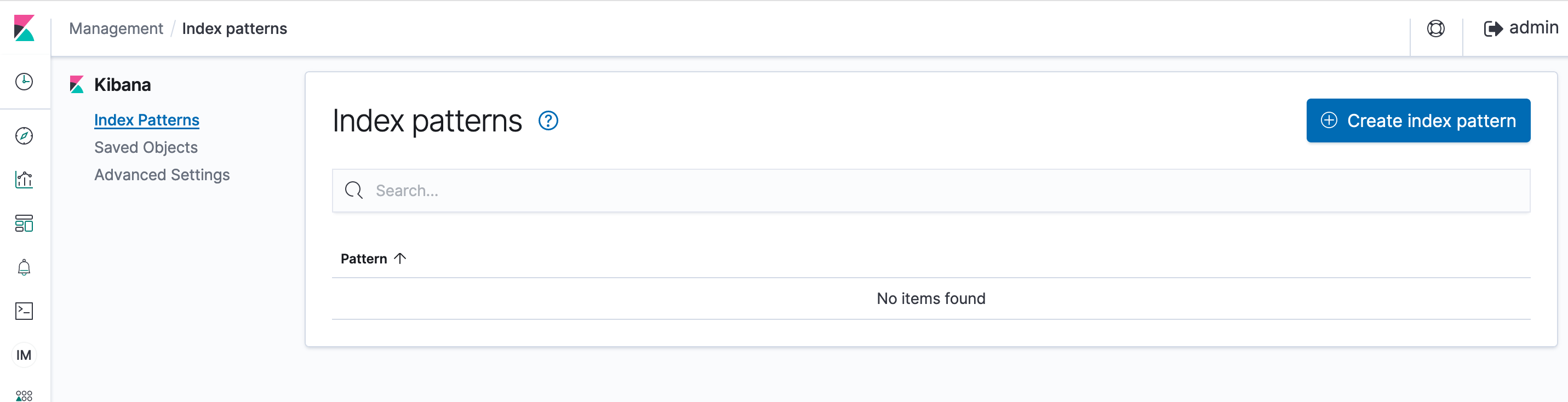The width and height of the screenshot is (1568, 402).
Task: Focus the Search index patterns field
Action: pyautogui.click(x=931, y=191)
